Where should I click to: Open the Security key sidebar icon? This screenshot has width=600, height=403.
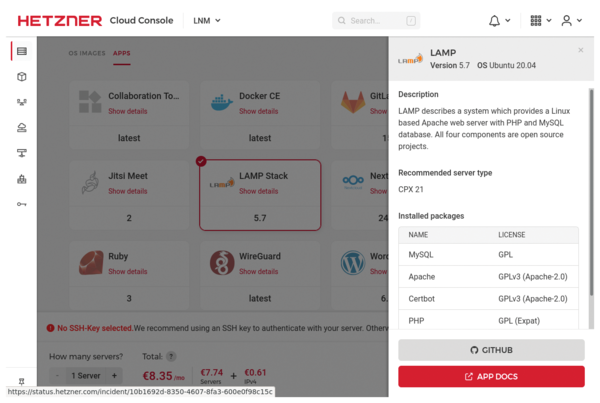(22, 204)
